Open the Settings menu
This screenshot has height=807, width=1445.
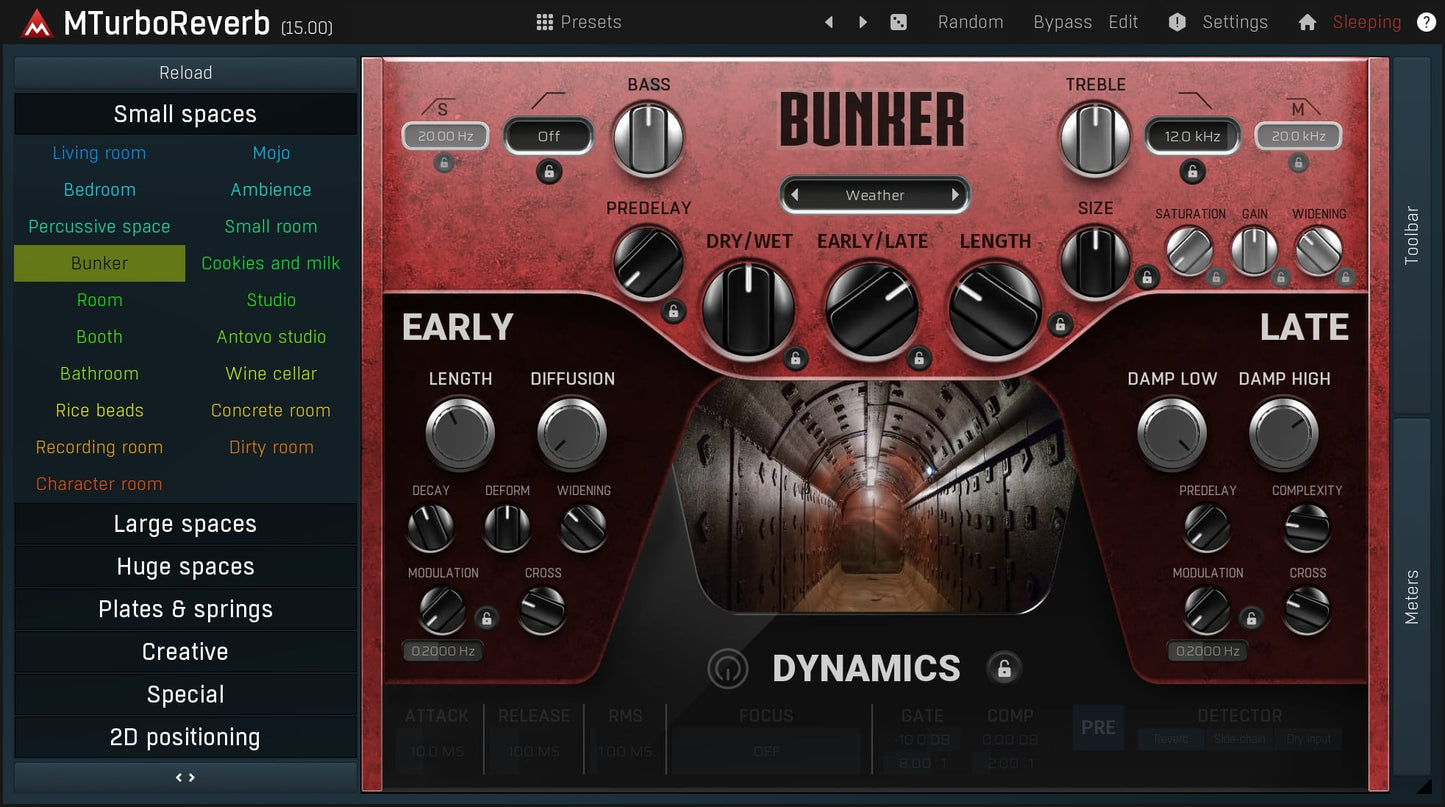1235,21
